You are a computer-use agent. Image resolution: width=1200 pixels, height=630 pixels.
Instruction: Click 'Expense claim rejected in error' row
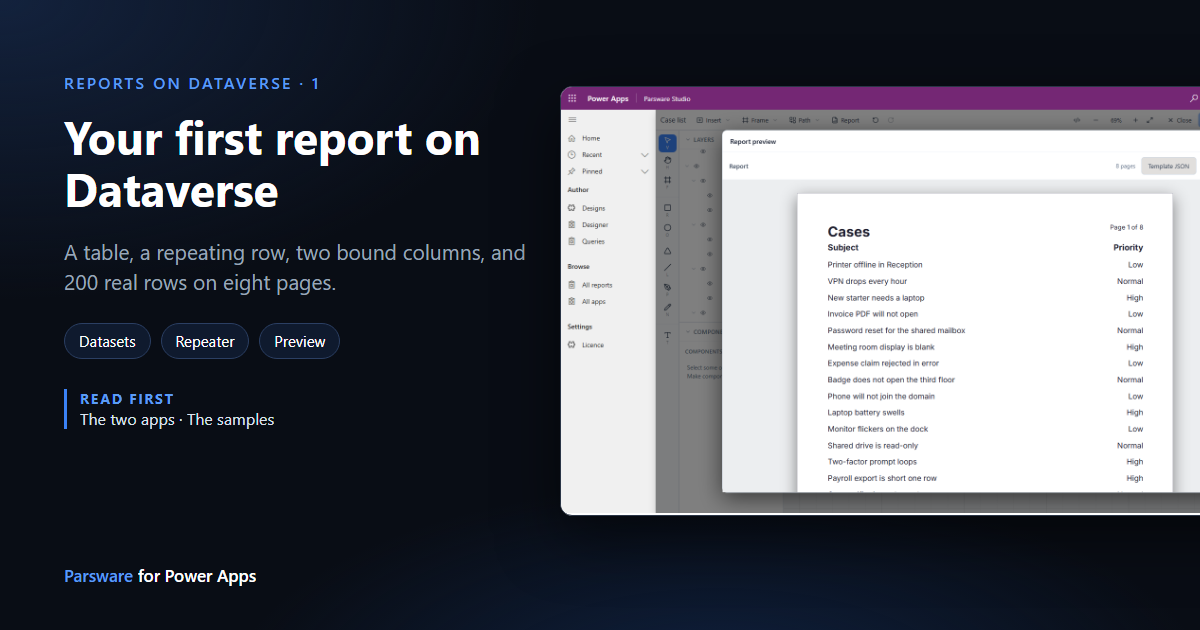(x=985, y=363)
